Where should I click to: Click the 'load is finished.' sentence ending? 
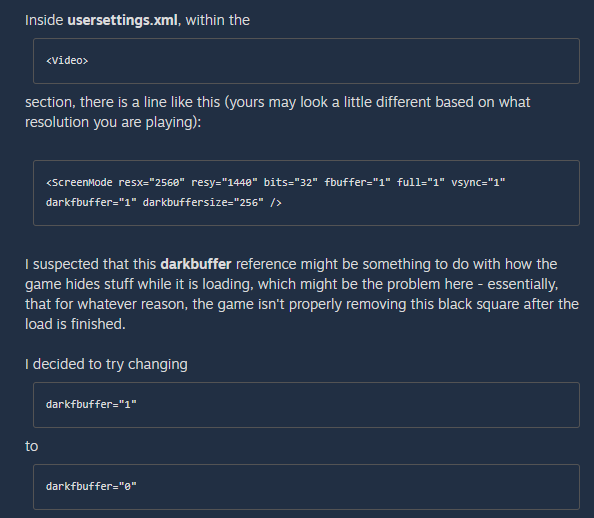[x=75, y=324]
